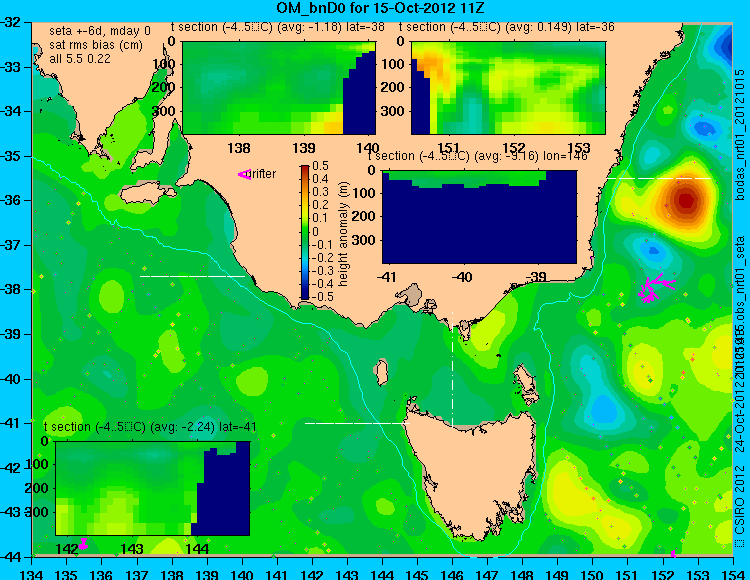Screen dimensions: 750x580
Task: Click the 0 label on the color bar
Action: 316,231
